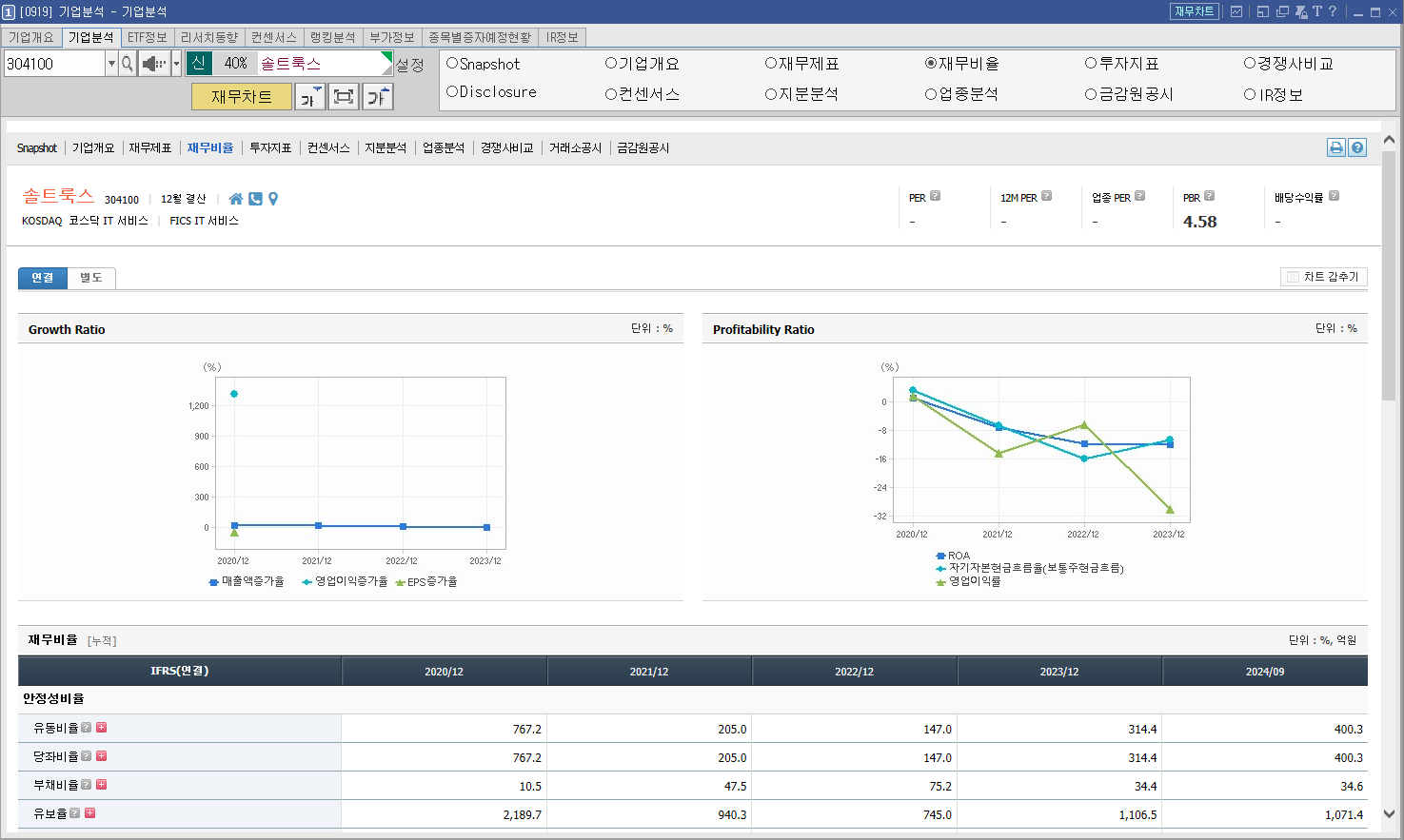Screen dimensions: 1404x840
Task: Click the 재무차트 button in the title bar
Action: point(1195,11)
